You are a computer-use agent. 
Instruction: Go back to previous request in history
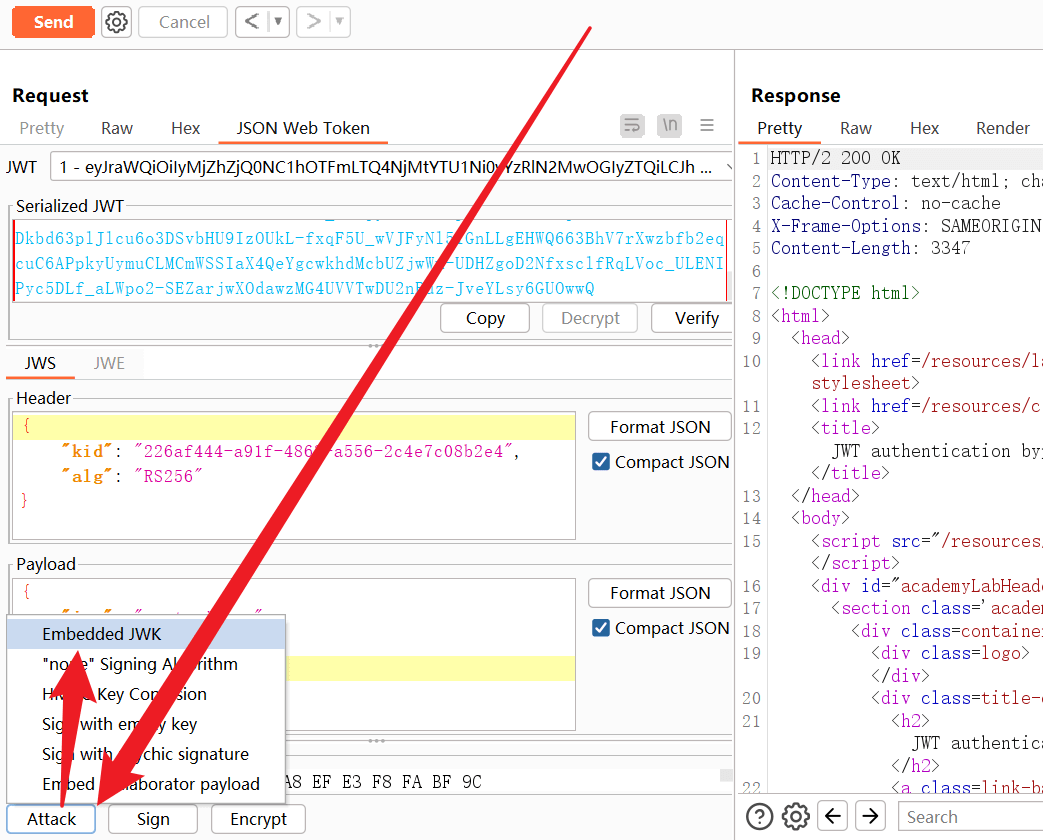pos(253,22)
